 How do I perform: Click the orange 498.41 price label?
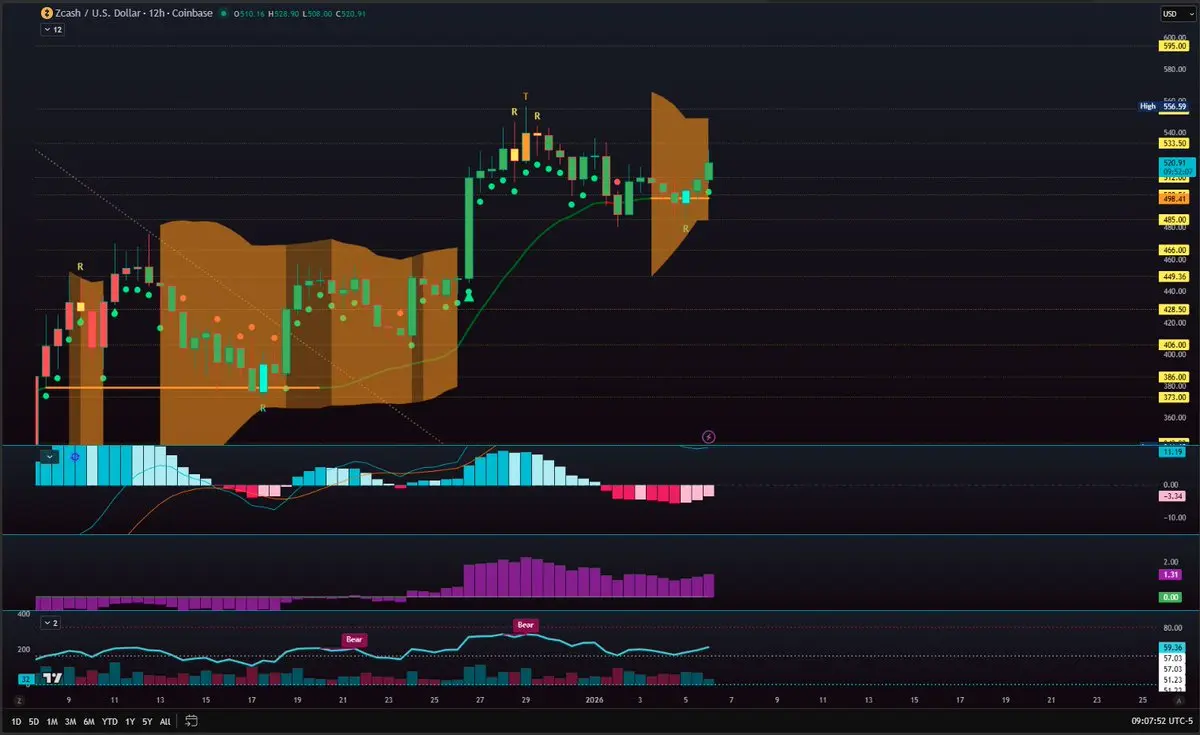1173,198
